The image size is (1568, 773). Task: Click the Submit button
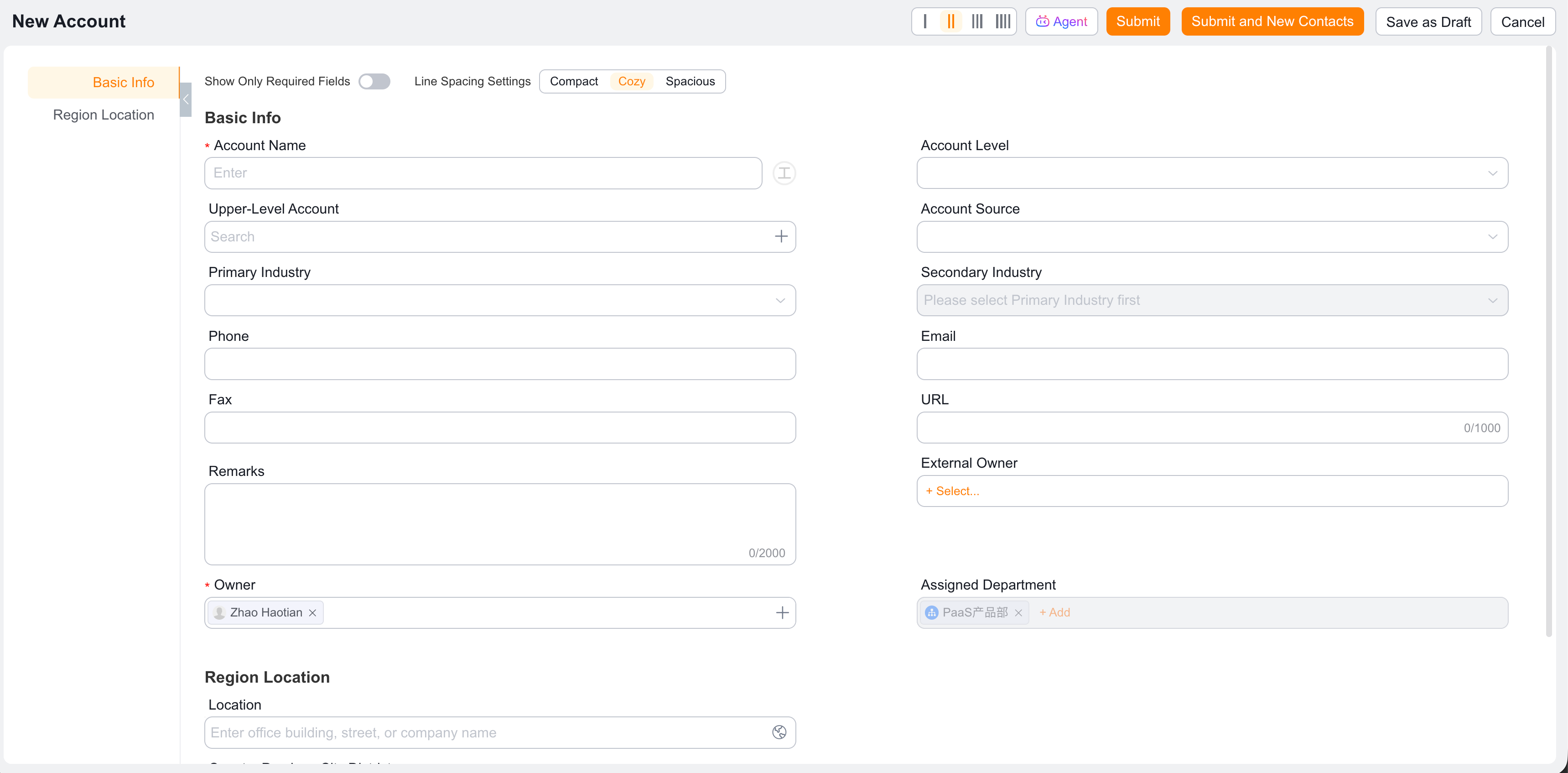[1137, 21]
